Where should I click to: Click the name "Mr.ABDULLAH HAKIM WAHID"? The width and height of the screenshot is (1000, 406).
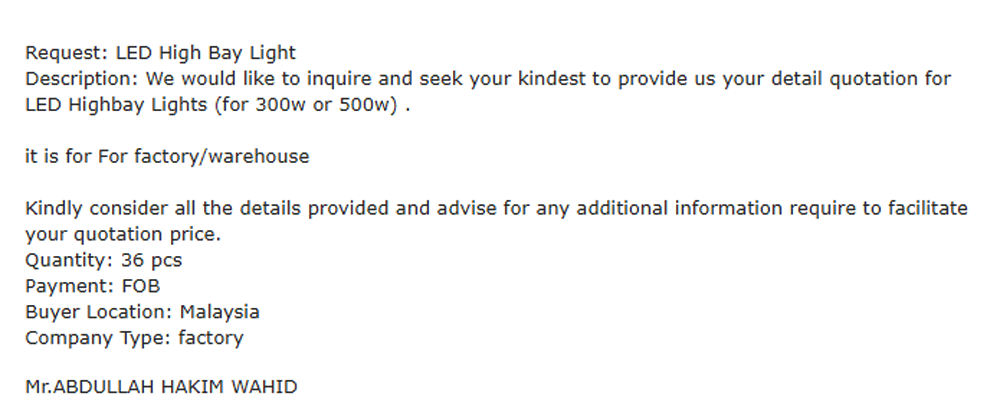coord(161,387)
